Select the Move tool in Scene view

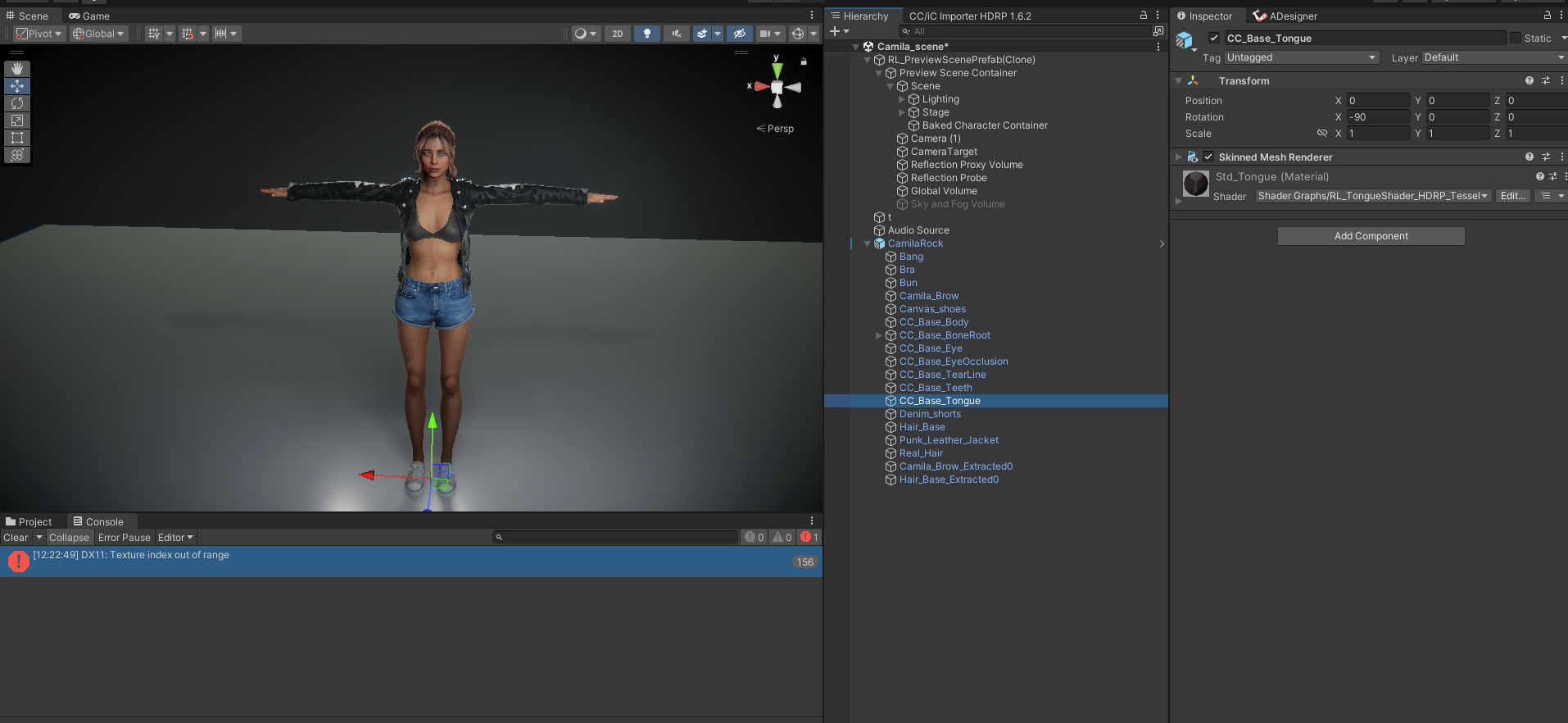17,86
